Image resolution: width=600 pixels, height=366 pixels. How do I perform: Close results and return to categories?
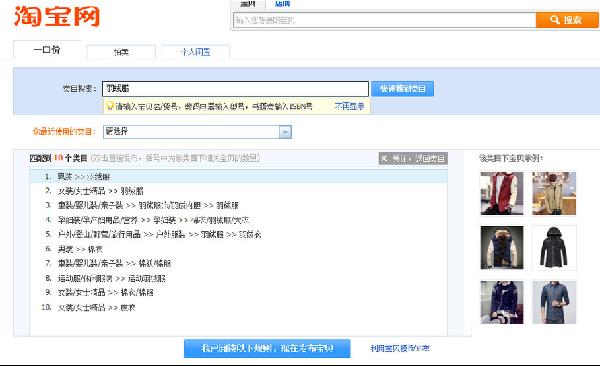coord(413,158)
